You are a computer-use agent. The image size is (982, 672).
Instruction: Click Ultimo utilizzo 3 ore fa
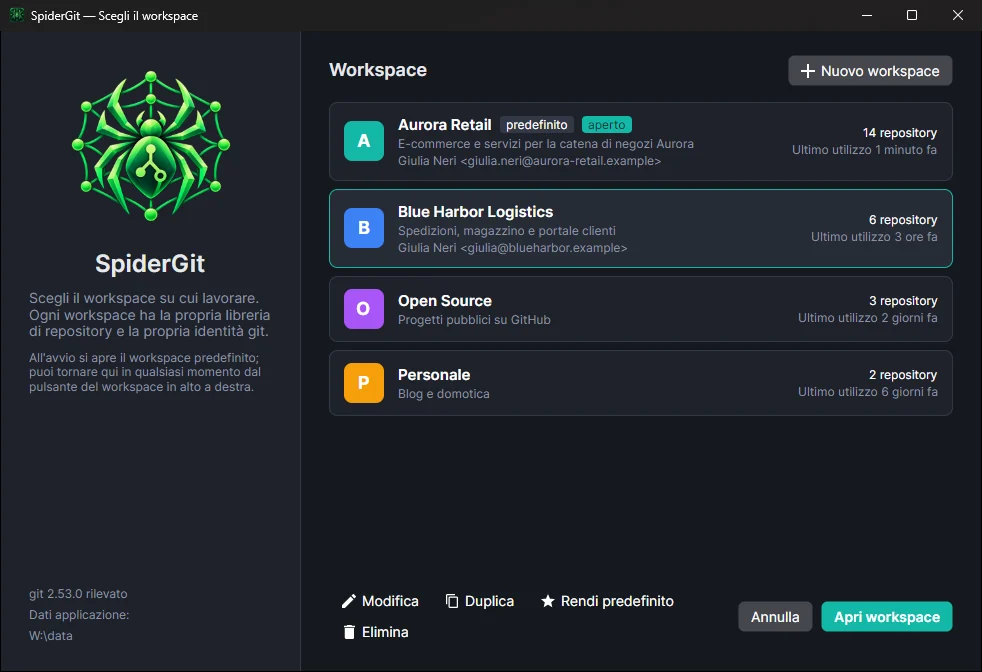pyautogui.click(x=874, y=237)
